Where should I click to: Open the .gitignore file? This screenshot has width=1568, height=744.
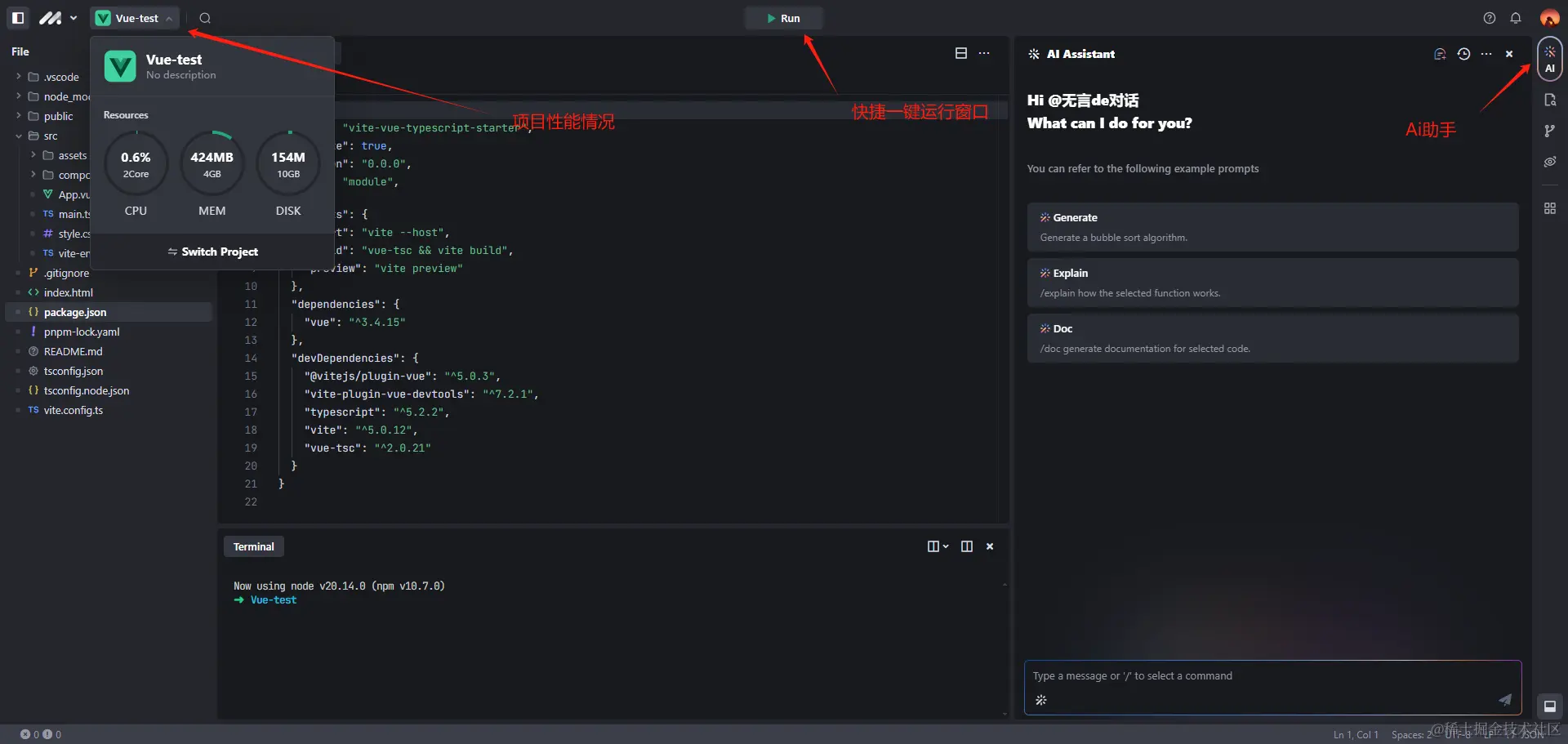[x=59, y=273]
